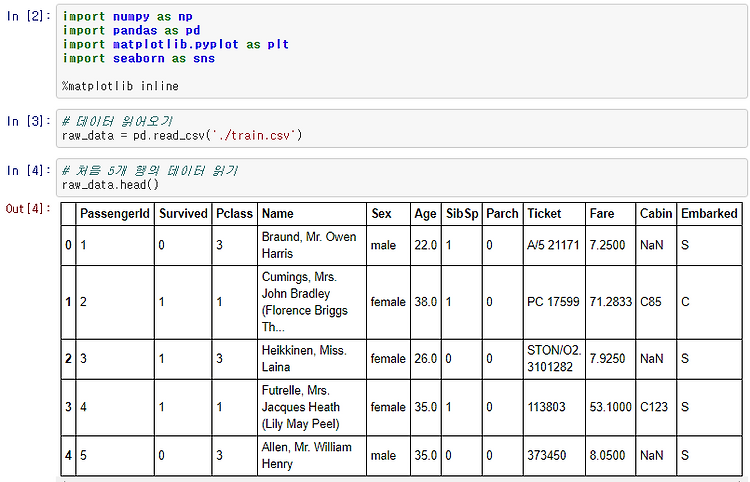The height and width of the screenshot is (482, 750).
Task: Click the 'In [2]:' prompt label
Action: pyautogui.click(x=28, y=16)
